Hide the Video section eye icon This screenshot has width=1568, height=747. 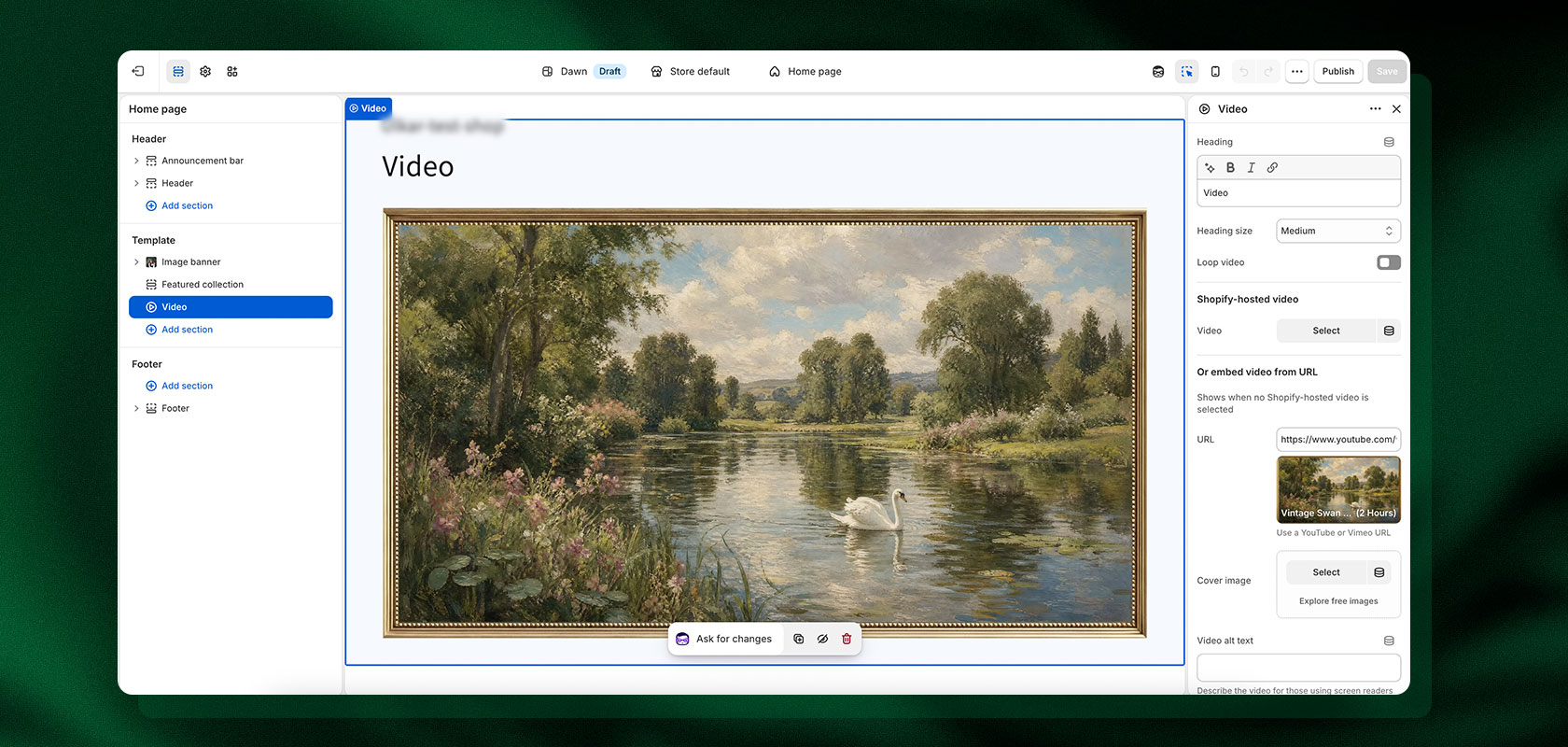coord(822,639)
